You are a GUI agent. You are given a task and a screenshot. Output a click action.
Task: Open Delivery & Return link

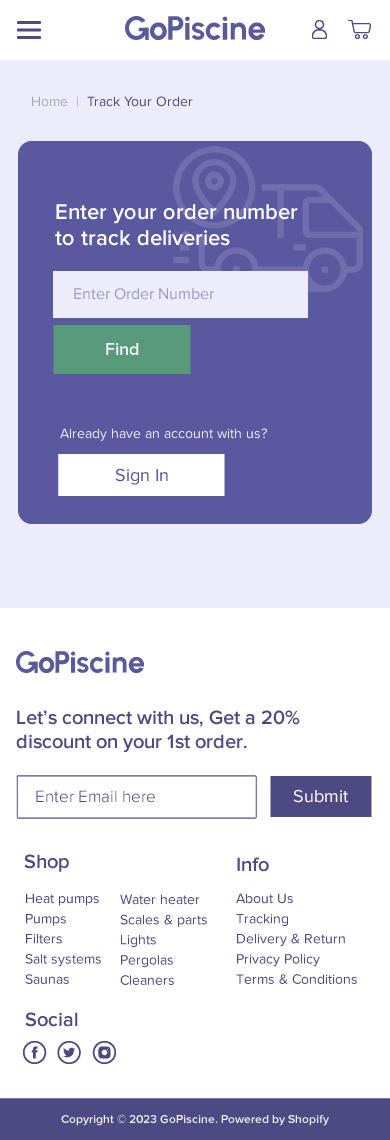(x=290, y=939)
